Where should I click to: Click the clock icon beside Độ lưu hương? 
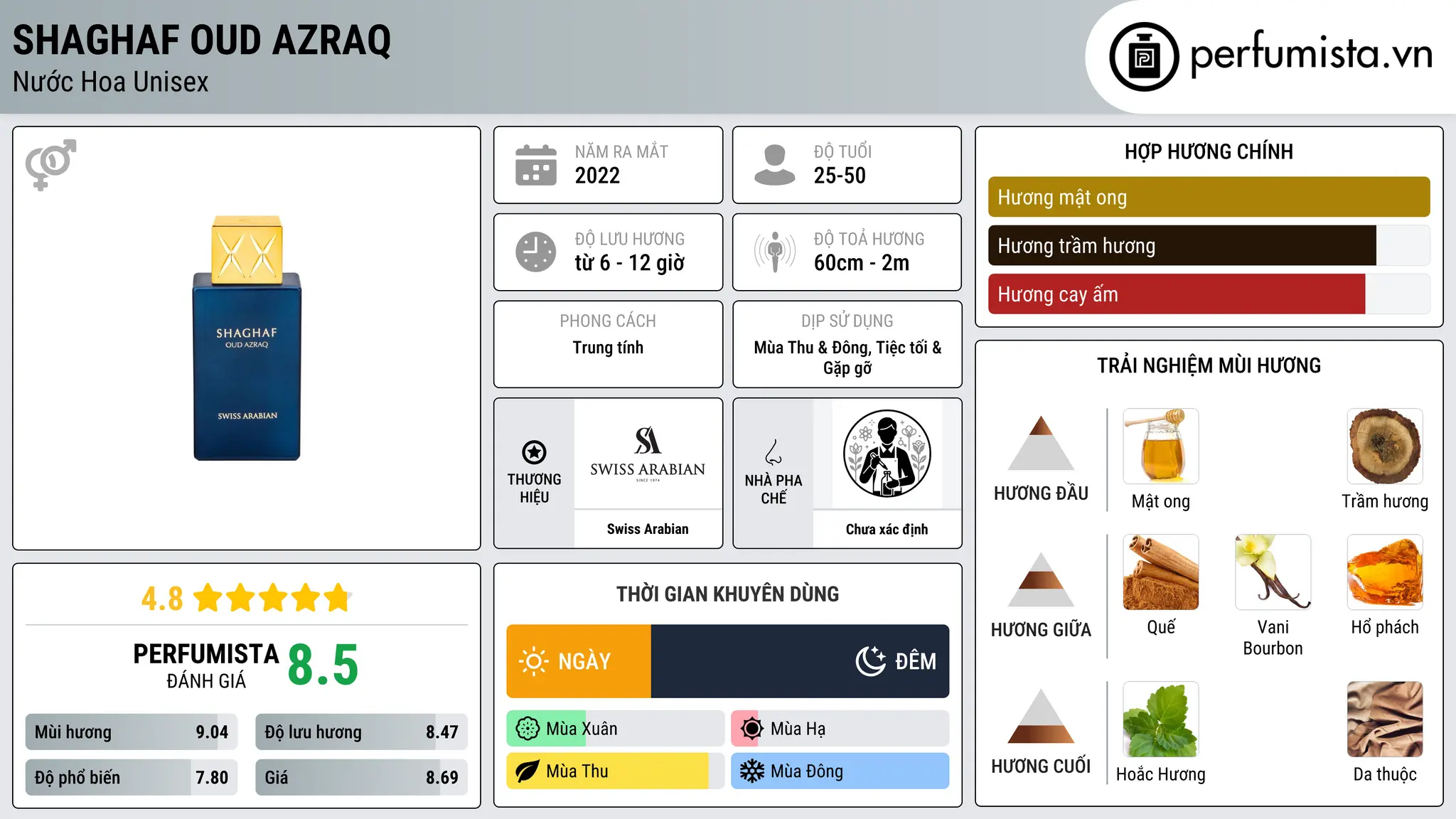click(536, 252)
